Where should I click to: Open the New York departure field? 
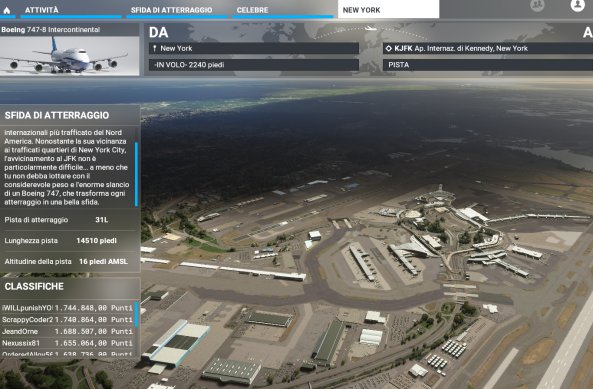pyautogui.click(x=254, y=48)
